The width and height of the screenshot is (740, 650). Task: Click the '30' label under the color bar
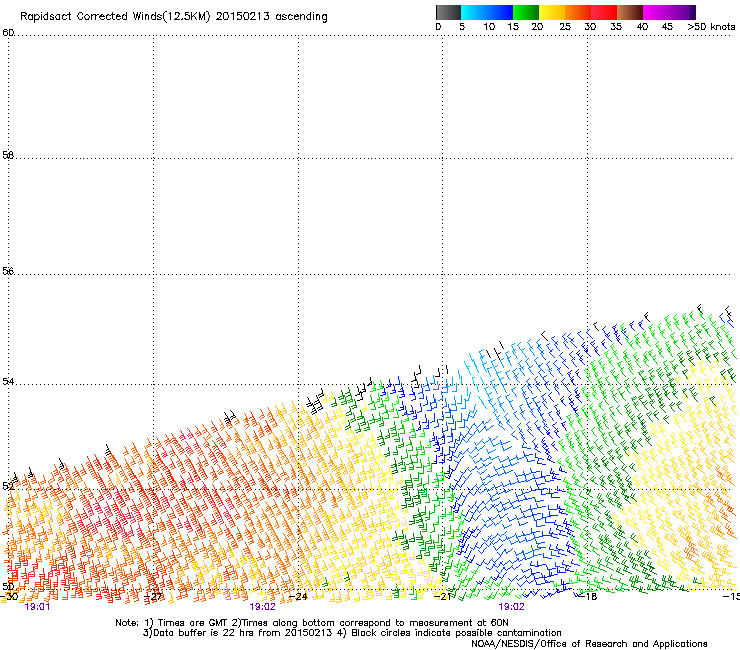pyautogui.click(x=590, y=27)
